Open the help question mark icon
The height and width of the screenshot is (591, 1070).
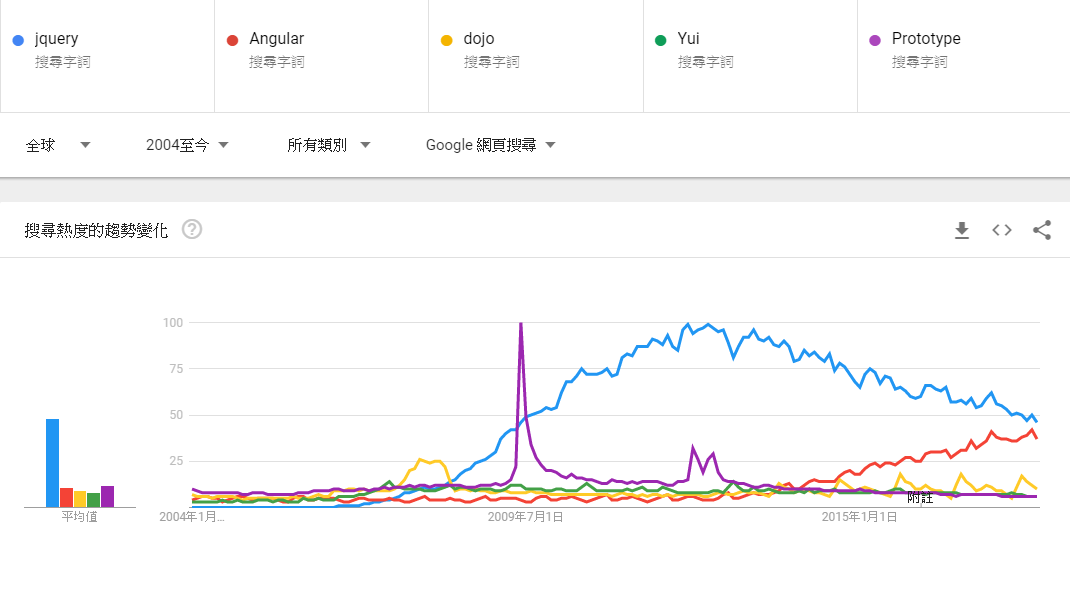[192, 229]
